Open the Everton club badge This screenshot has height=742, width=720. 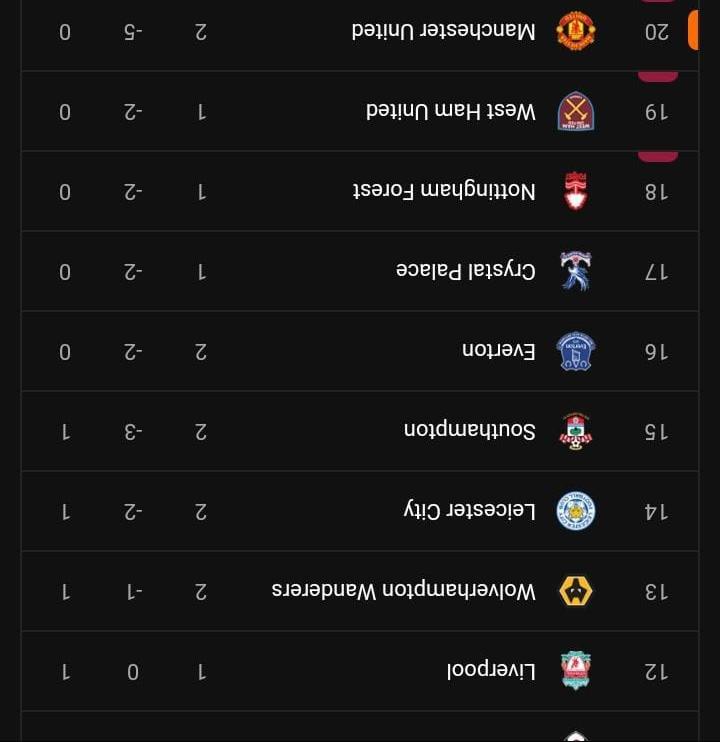coord(576,351)
